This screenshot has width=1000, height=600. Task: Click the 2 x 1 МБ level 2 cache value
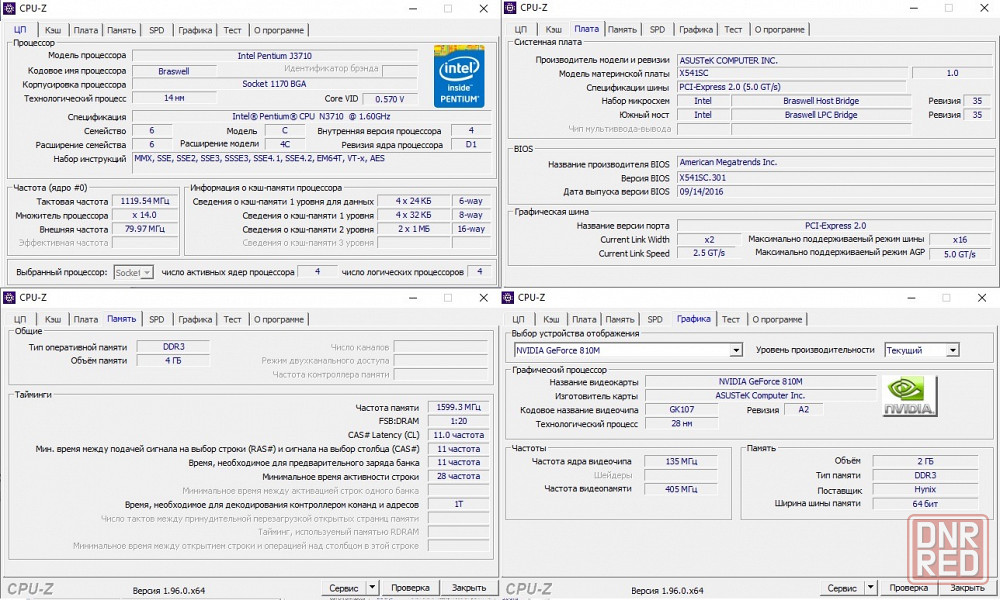(413, 229)
